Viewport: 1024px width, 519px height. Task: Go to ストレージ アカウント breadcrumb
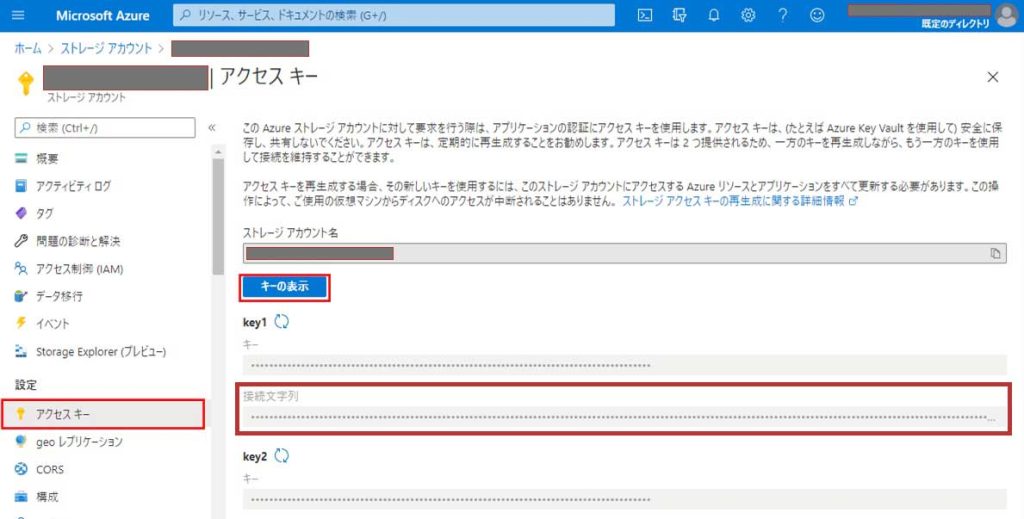pos(106,48)
